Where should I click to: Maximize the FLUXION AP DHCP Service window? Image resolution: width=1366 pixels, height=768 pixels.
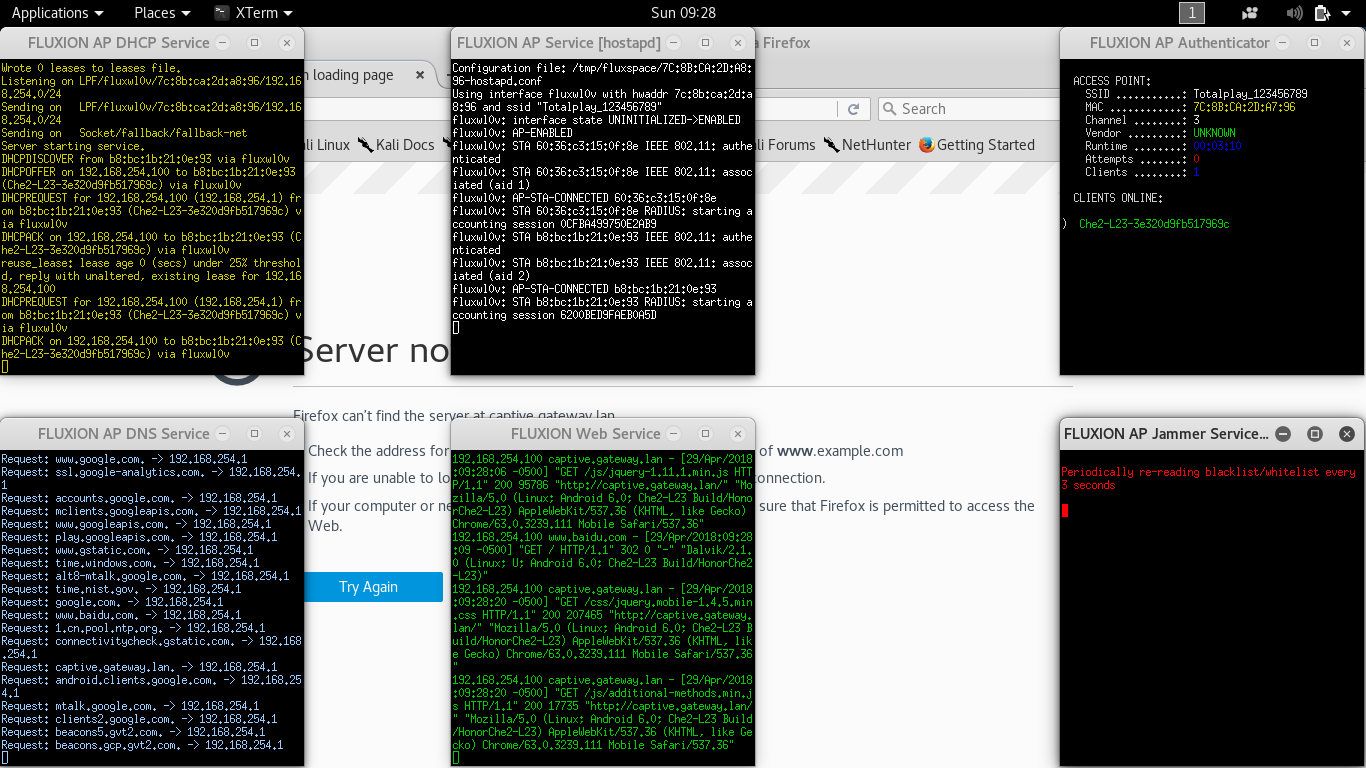tap(254, 43)
